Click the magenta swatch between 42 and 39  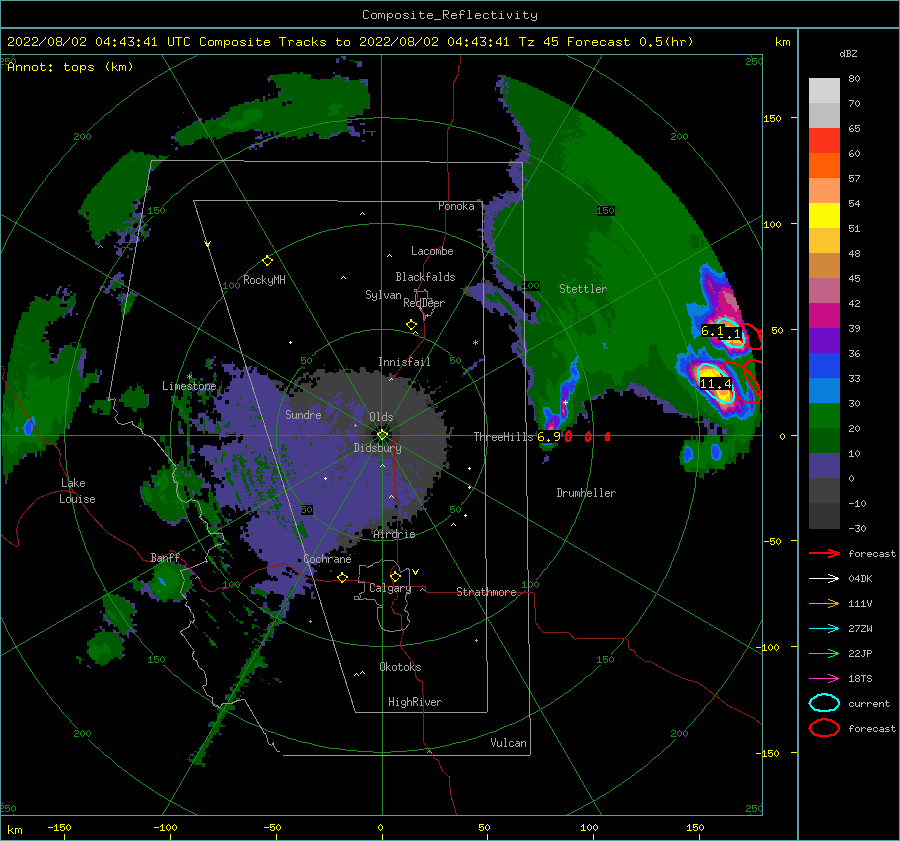[x=824, y=316]
